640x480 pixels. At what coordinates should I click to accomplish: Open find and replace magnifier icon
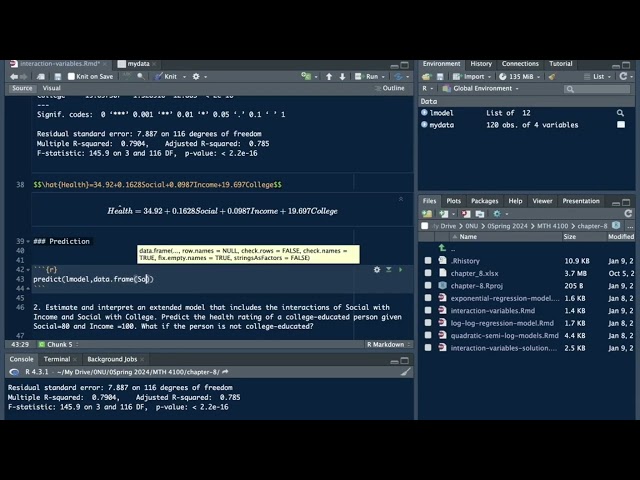pos(140,76)
